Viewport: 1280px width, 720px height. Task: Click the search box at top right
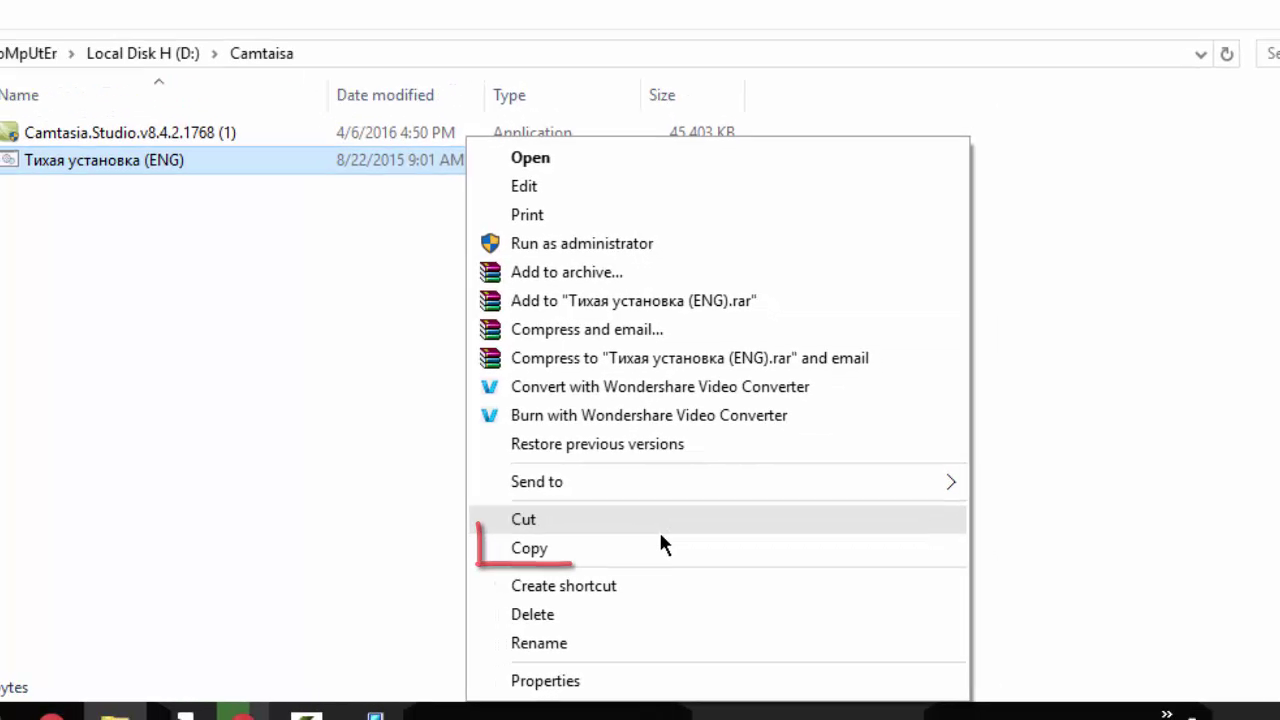point(1270,54)
